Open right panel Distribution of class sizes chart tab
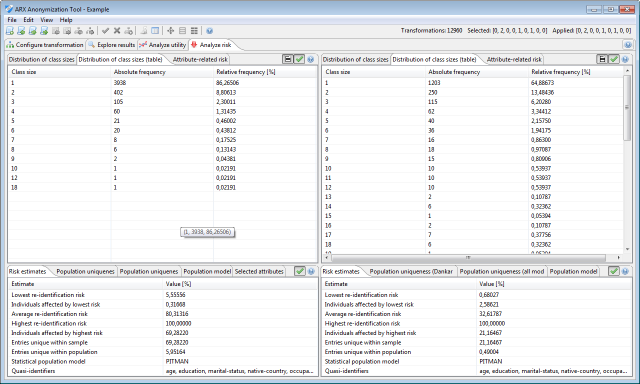This screenshot has width=640, height=384. coord(356,60)
